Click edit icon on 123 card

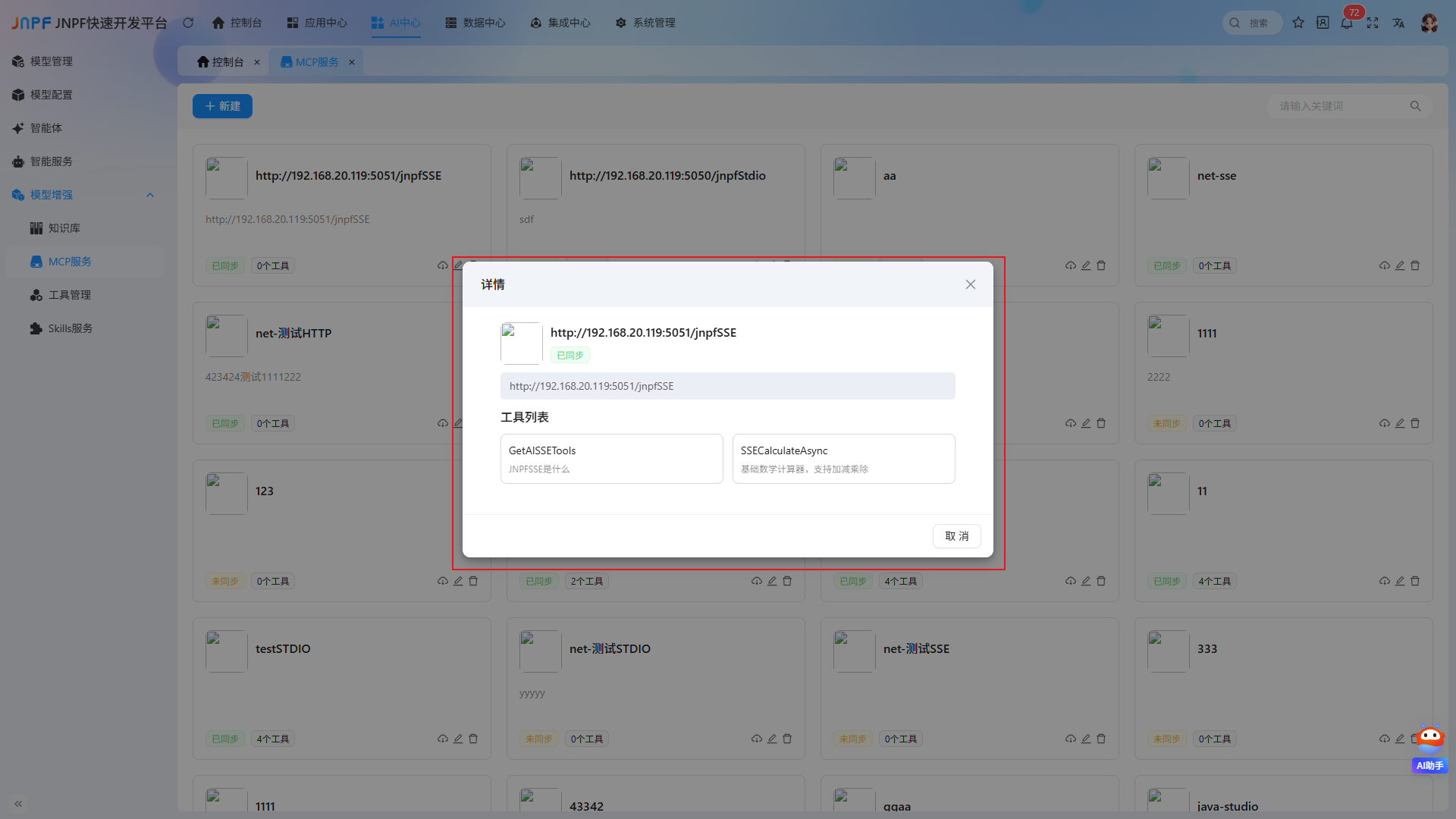click(x=458, y=581)
